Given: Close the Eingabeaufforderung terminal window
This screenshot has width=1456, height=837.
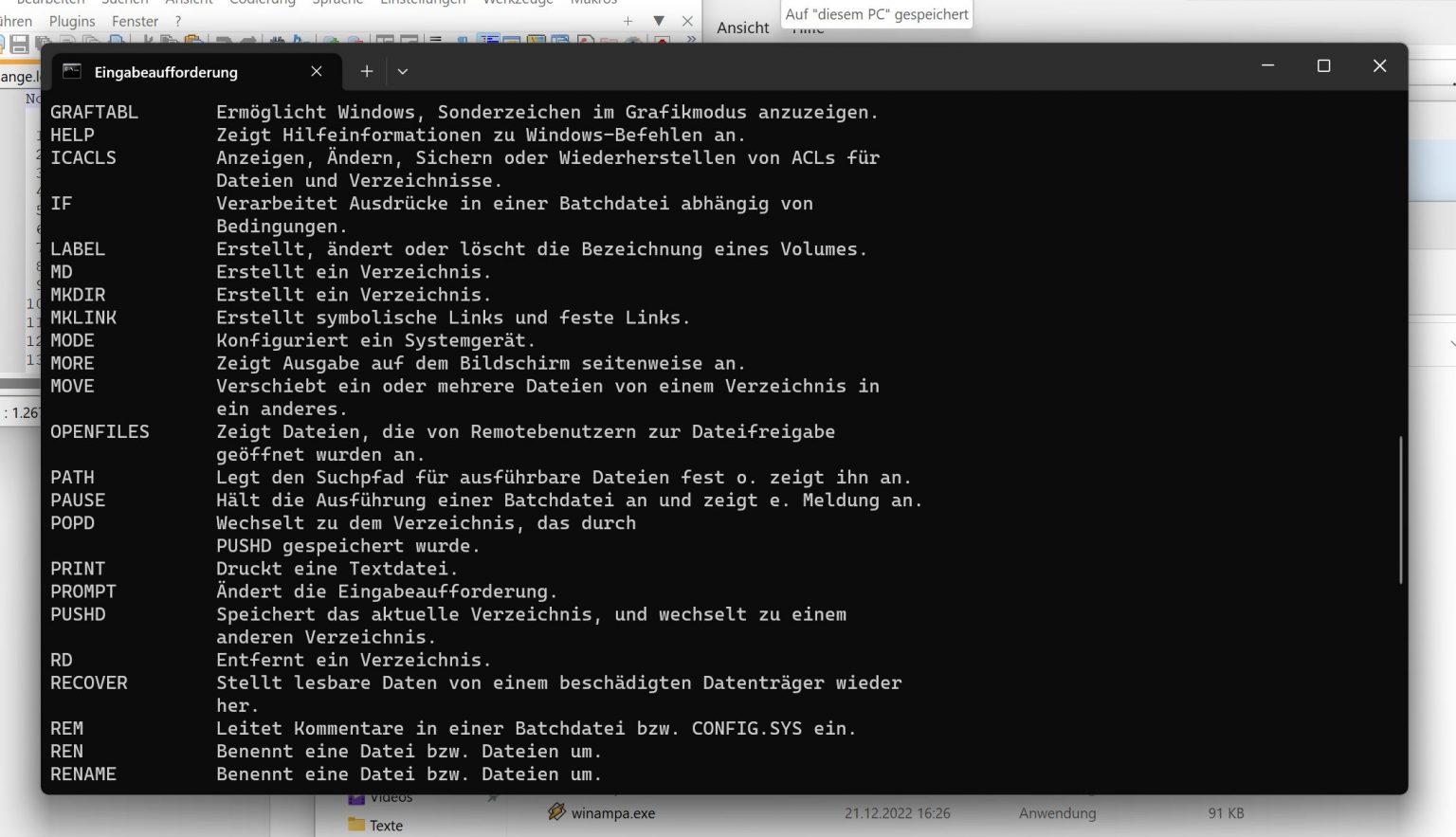Looking at the screenshot, I should pyautogui.click(x=1379, y=65).
